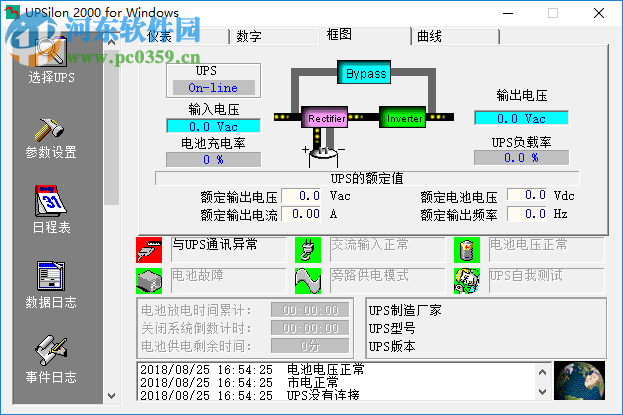Open the 事件日志 event log icon
The image size is (623, 415).
point(51,350)
